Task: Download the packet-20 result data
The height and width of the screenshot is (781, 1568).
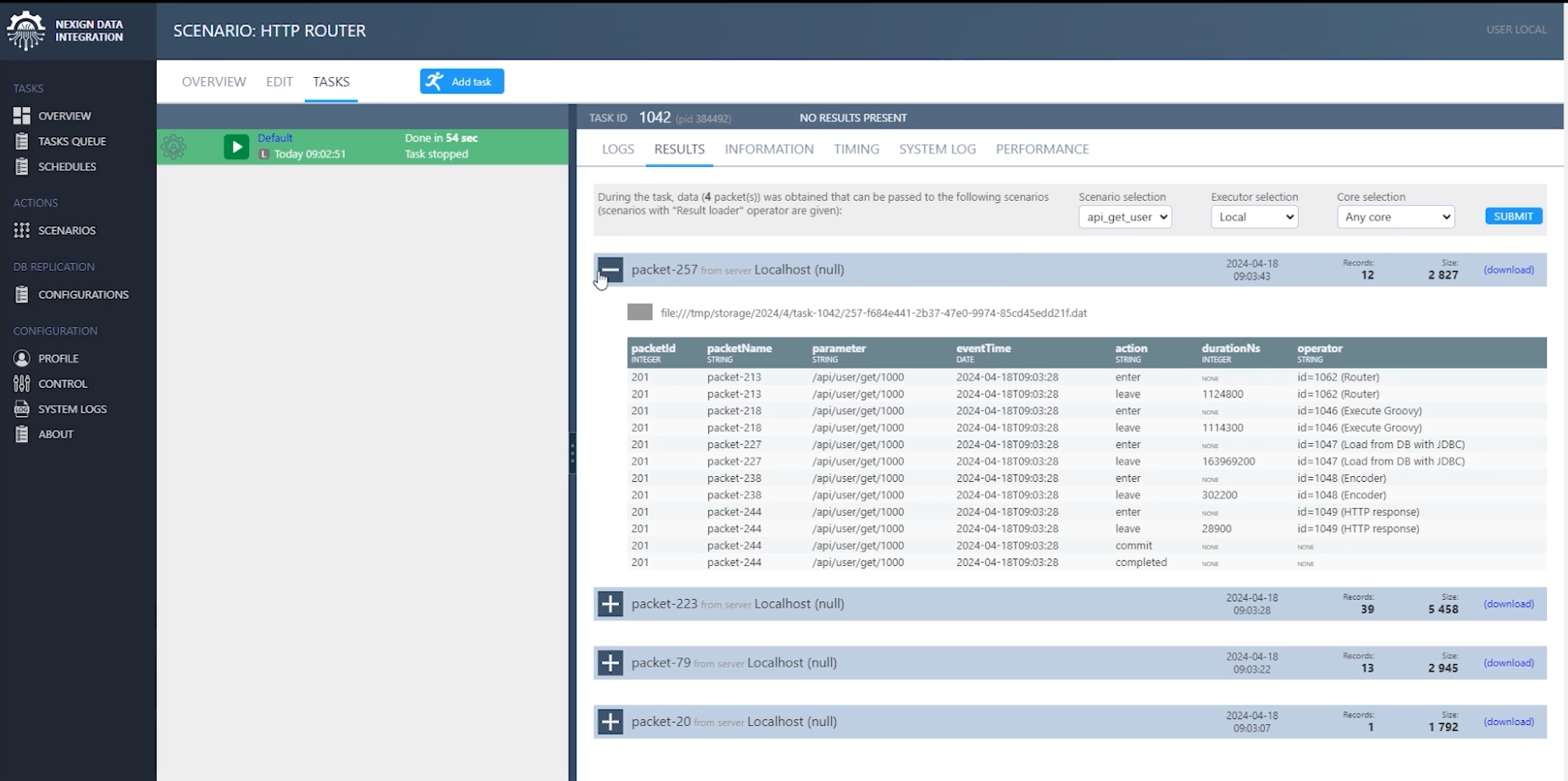Action: pos(1508,722)
